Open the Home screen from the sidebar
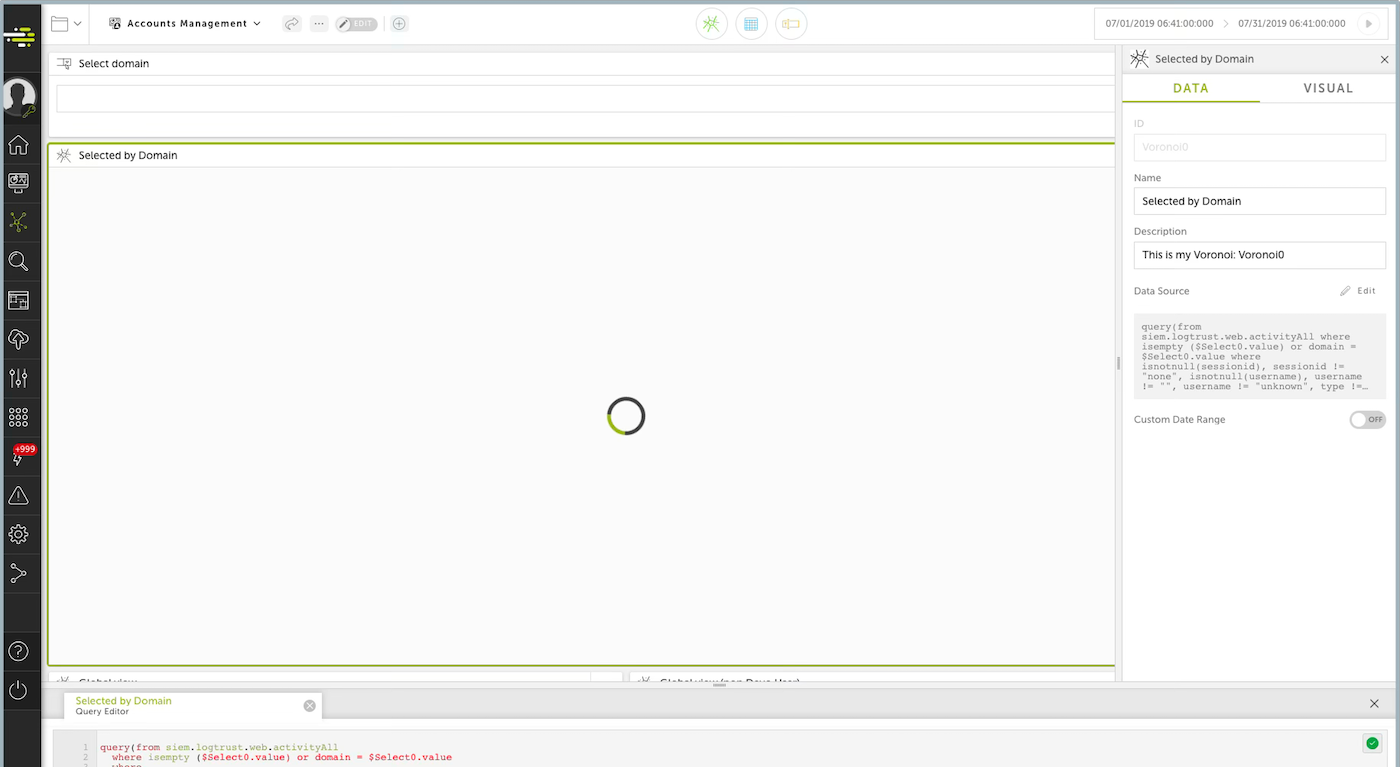 [19, 145]
